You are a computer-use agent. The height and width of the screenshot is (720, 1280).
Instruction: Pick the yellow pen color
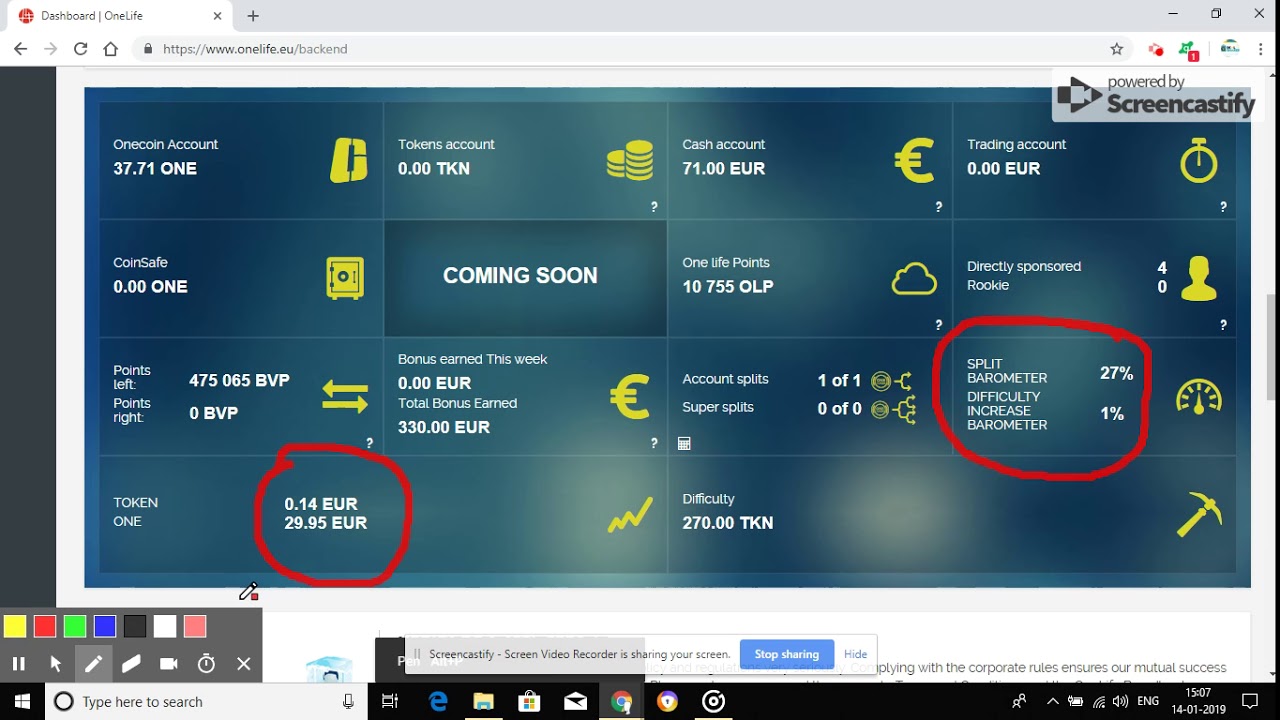coord(15,627)
